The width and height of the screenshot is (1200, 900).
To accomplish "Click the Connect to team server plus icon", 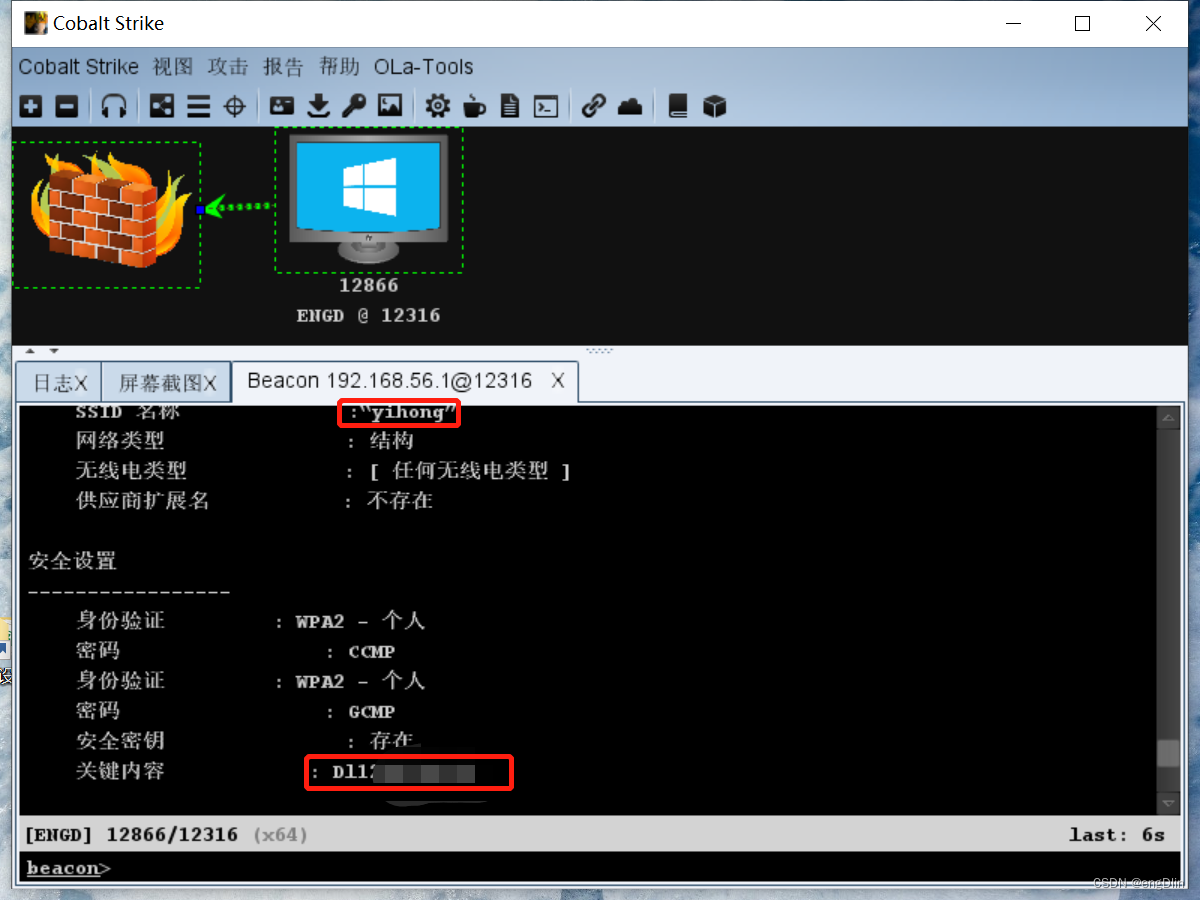I will pyautogui.click(x=31, y=105).
